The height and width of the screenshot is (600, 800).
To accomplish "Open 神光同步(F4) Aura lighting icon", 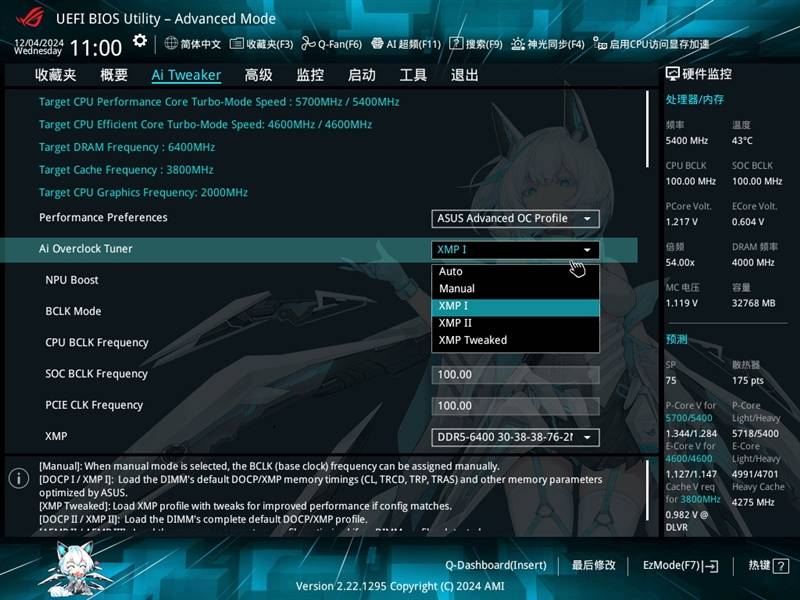I will [518, 44].
